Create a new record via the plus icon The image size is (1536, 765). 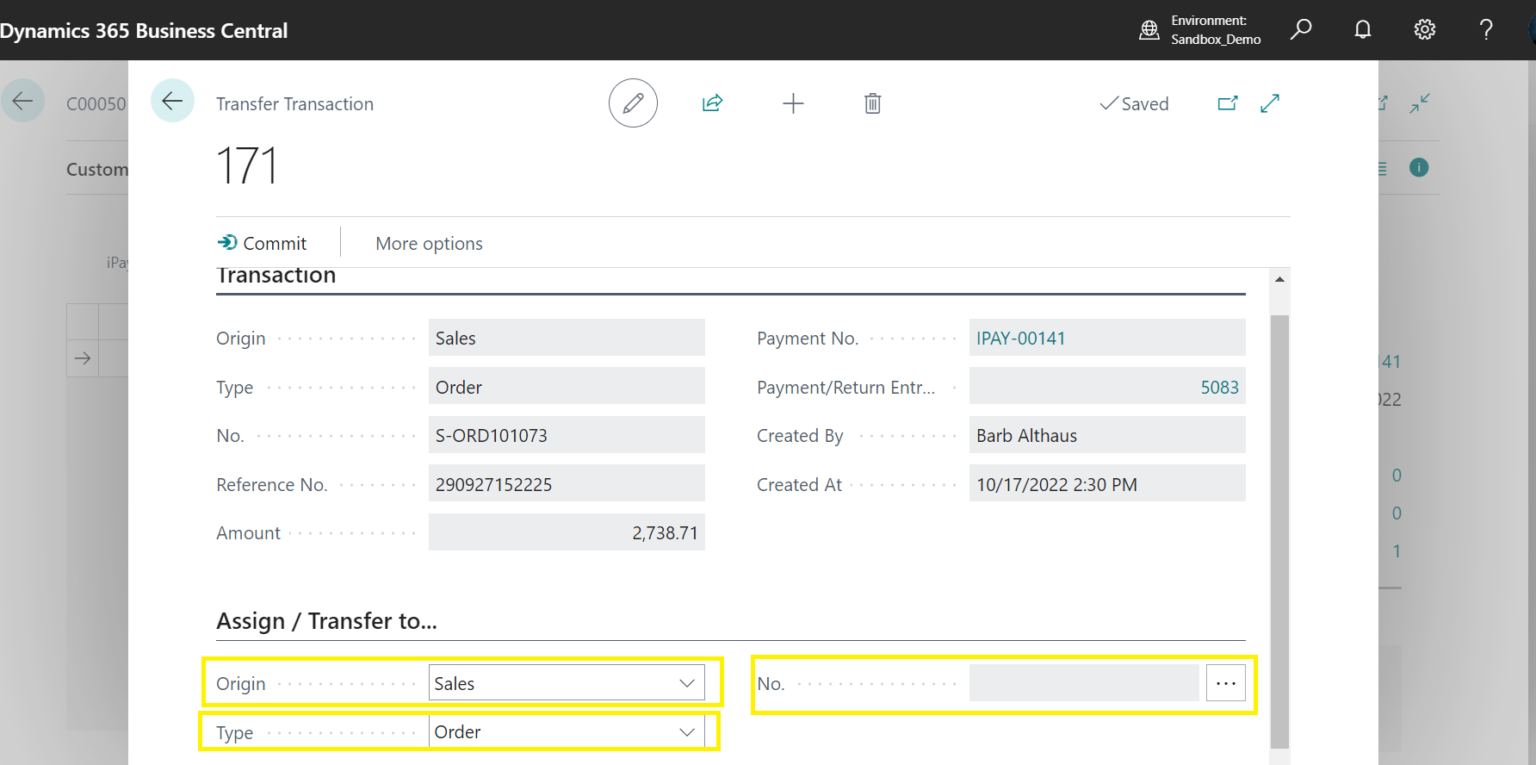[793, 103]
